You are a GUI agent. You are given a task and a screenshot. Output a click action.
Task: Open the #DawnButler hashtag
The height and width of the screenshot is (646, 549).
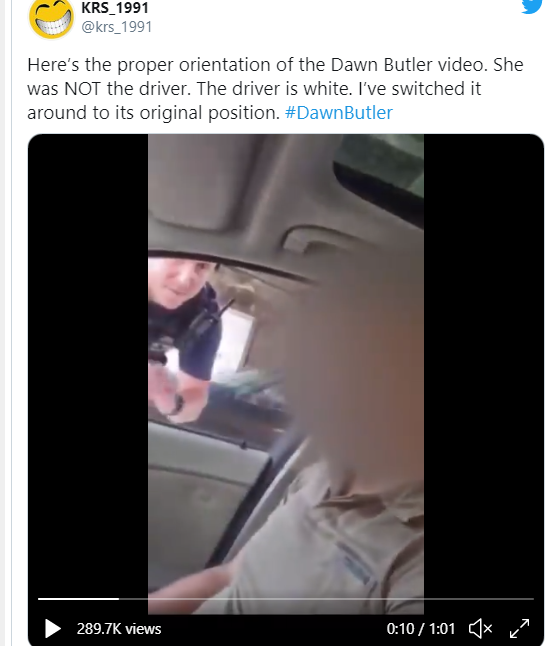coord(339,112)
